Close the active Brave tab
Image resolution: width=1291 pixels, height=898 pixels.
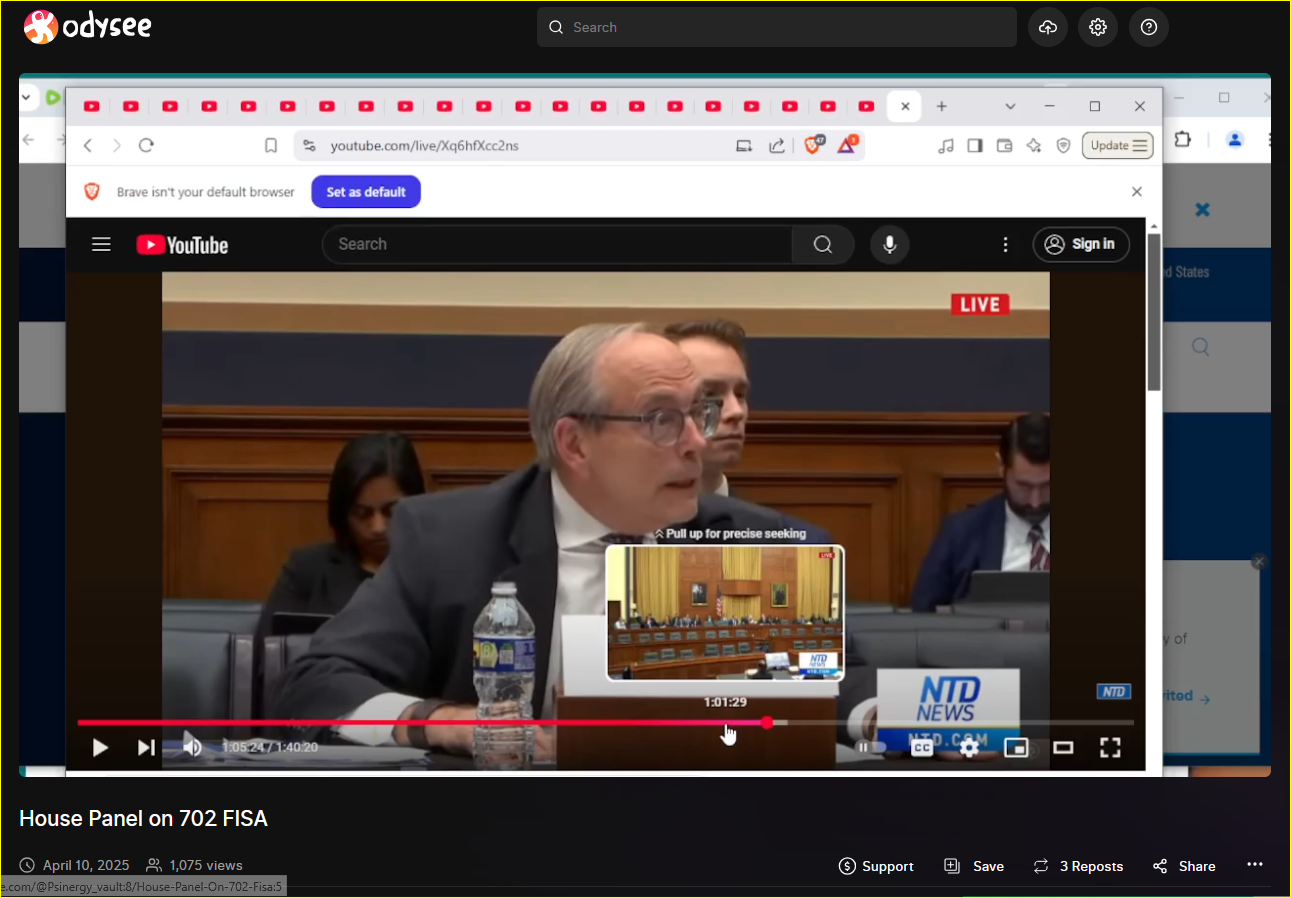point(905,106)
